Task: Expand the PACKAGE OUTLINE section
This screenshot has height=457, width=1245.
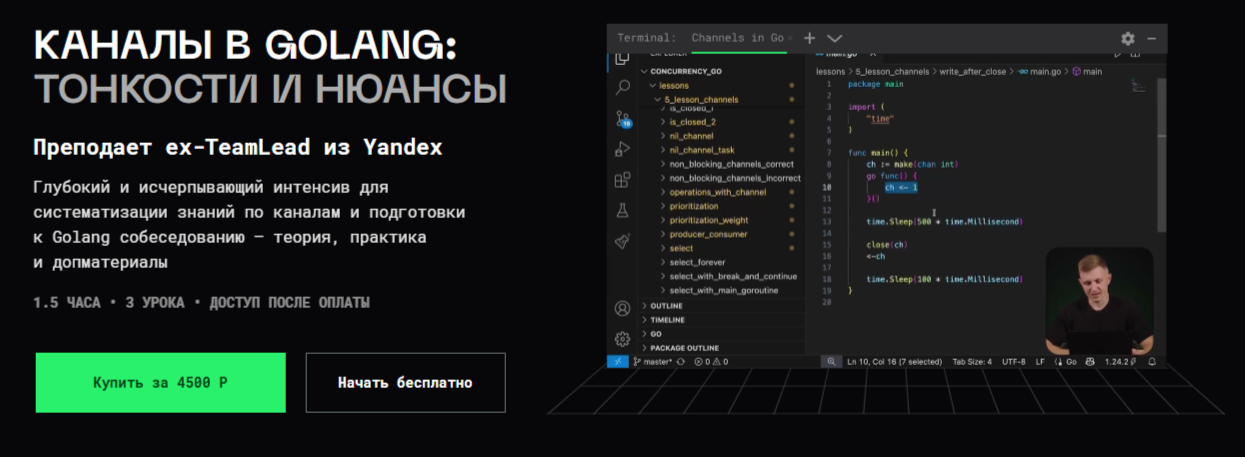Action: (x=684, y=348)
